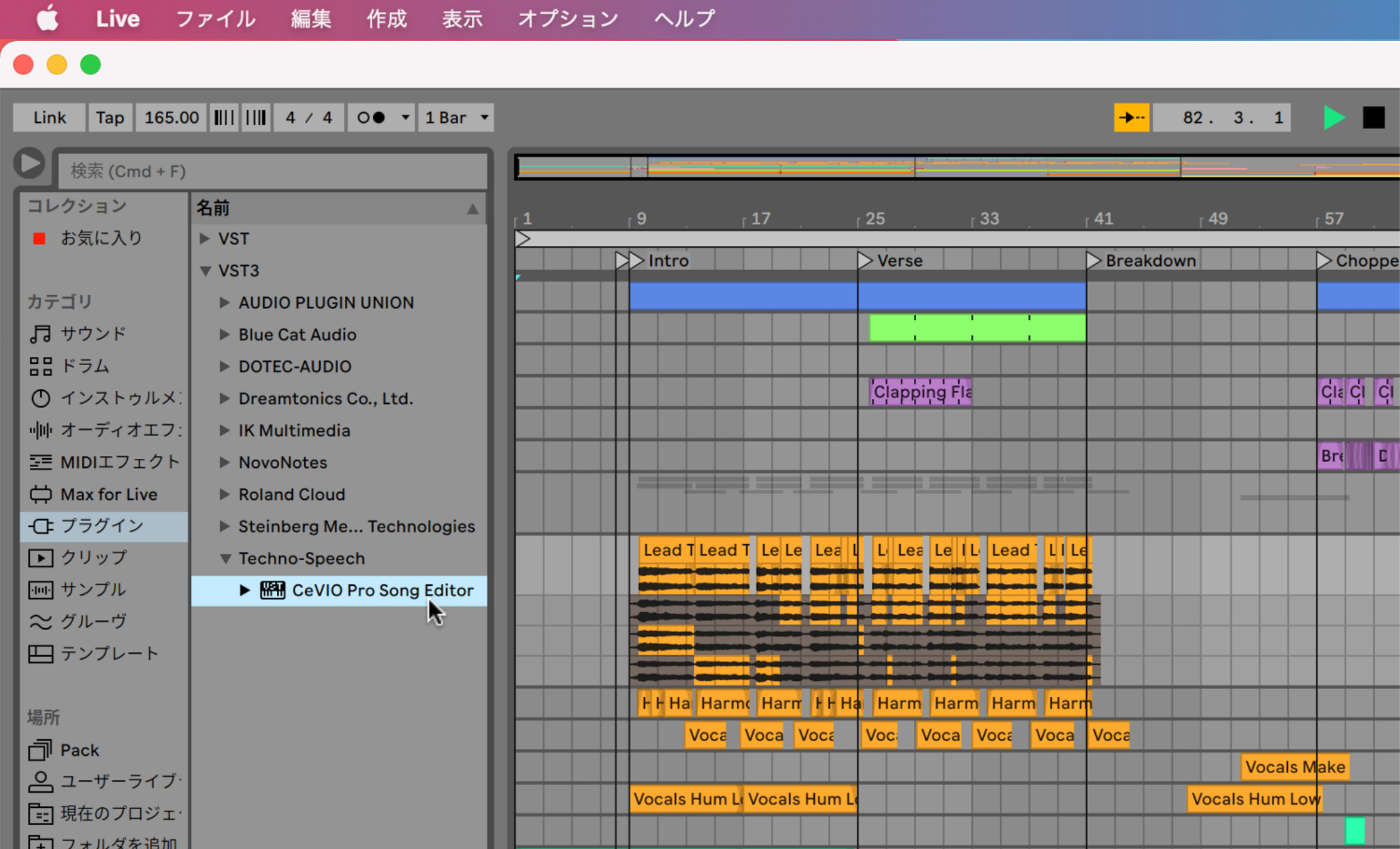Expand the VST folder
1400x849 pixels.
[x=204, y=238]
